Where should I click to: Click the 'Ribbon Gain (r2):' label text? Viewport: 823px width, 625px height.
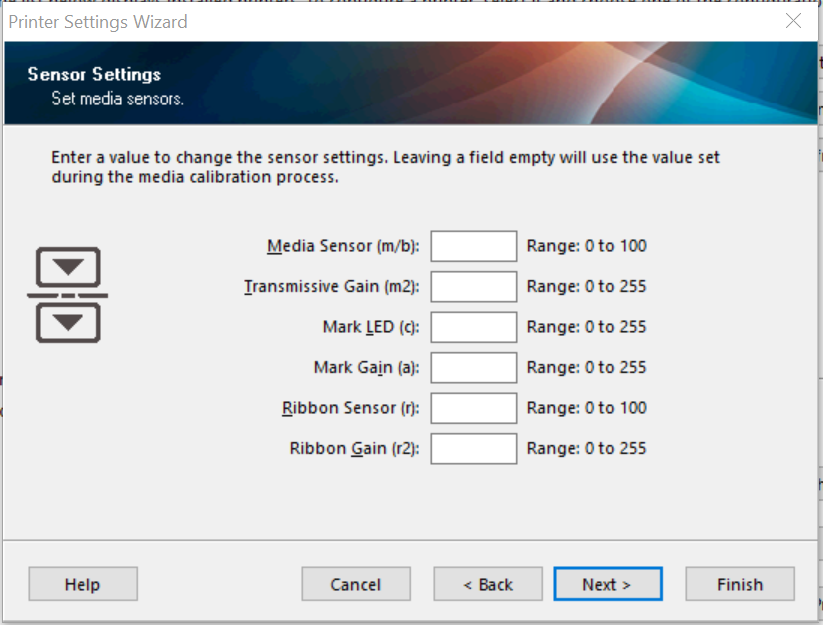(x=354, y=449)
